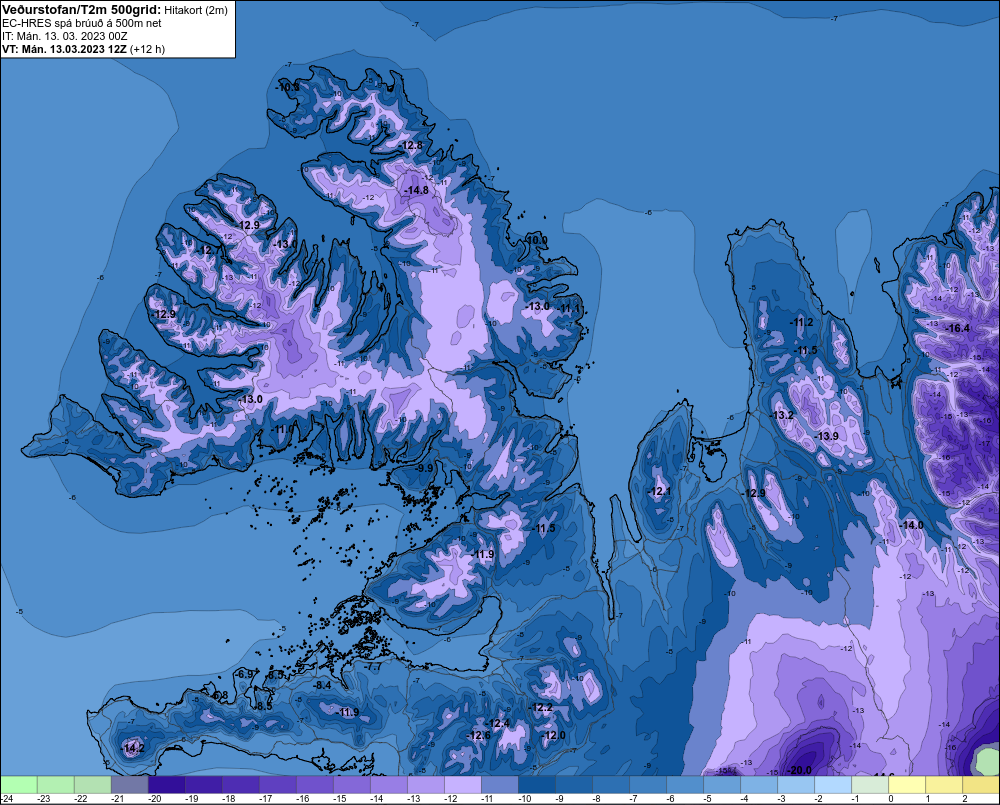This screenshot has width=1000, height=805.
Task: Click the -13.2 temperature label
Action: (x=782, y=415)
